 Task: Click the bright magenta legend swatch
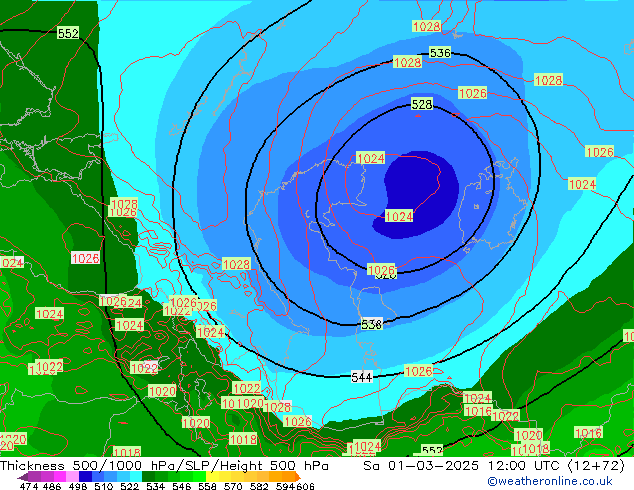pyautogui.click(x=59, y=477)
